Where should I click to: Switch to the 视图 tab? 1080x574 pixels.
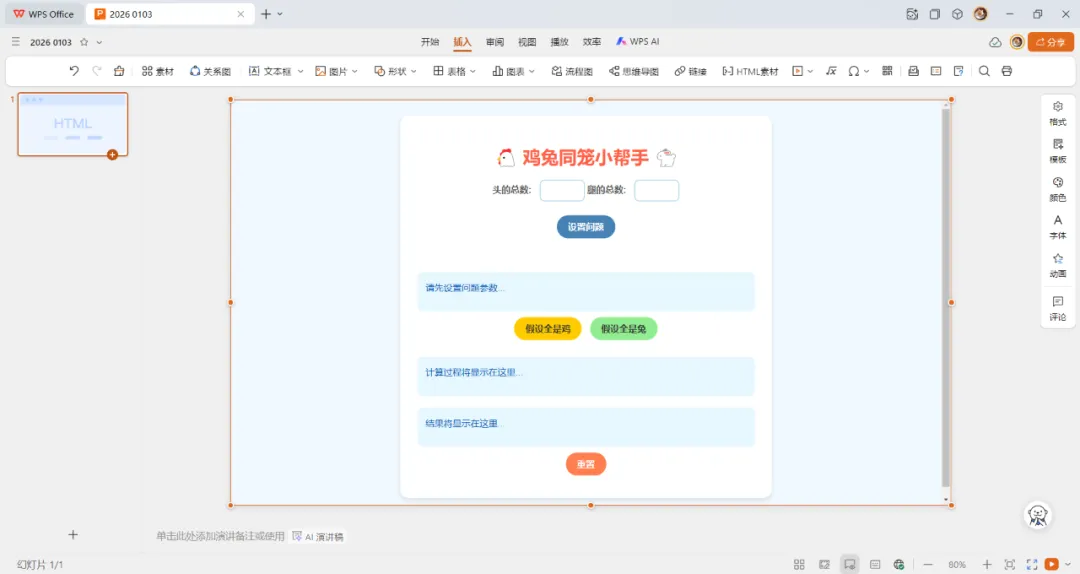(x=527, y=42)
